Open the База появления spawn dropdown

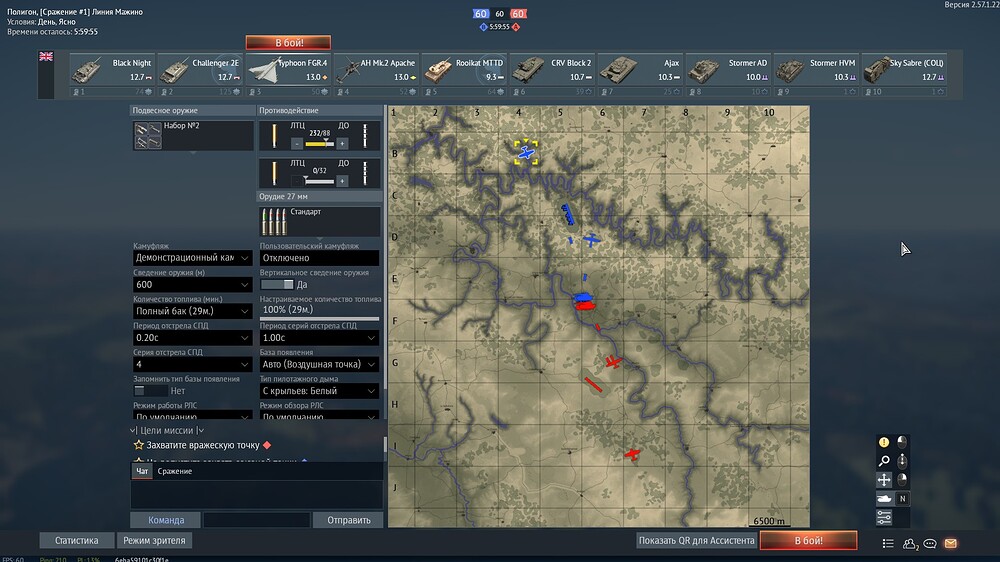point(319,364)
